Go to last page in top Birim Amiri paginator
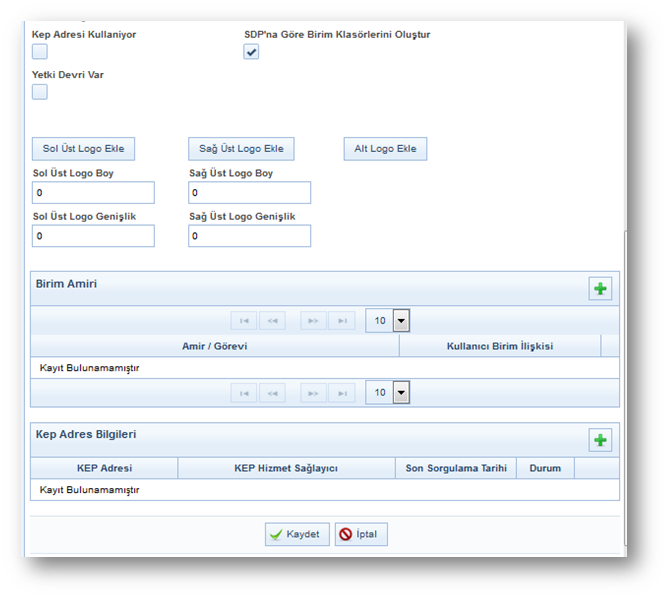Image resolution: width=669 pixels, height=599 pixels. point(342,321)
